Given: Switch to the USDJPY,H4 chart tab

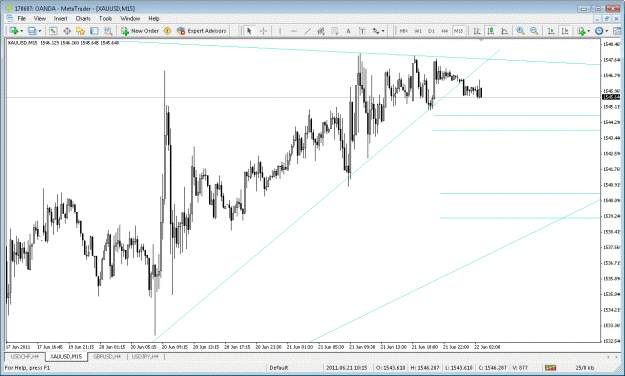Looking at the screenshot, I should [145, 356].
